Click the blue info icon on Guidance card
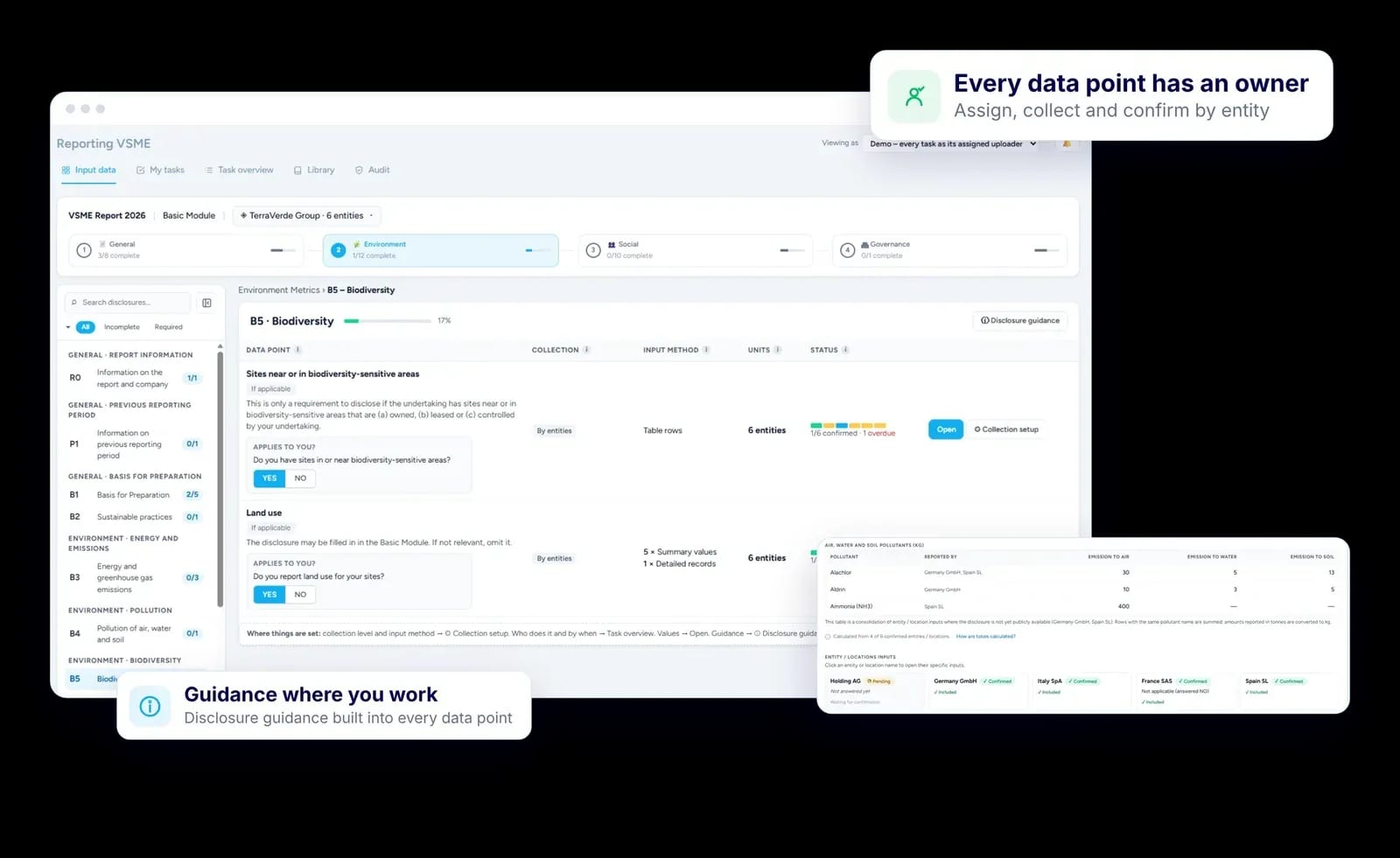This screenshot has width=1400, height=858. 150,706
